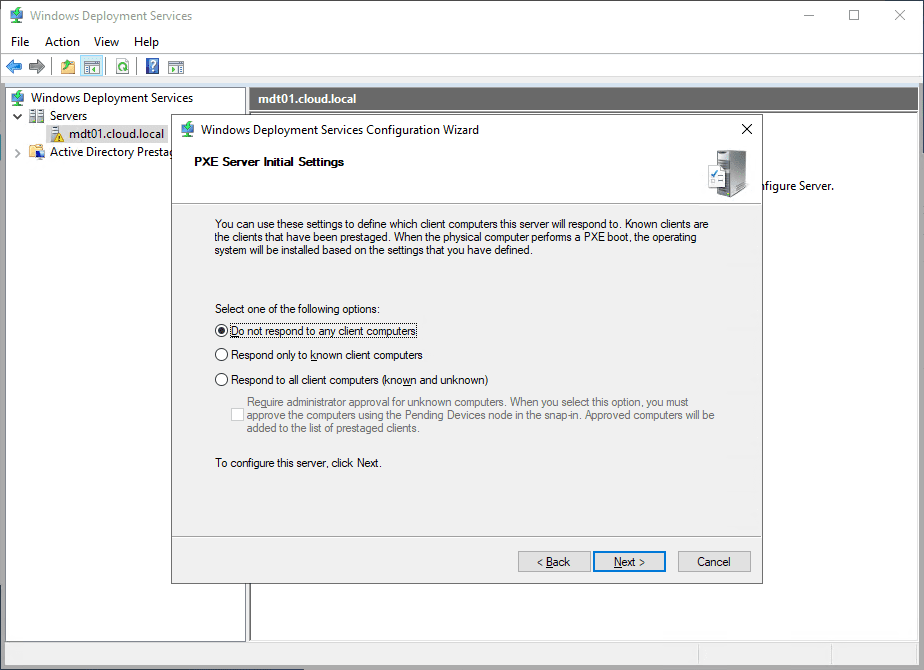Toggle the show/hide action pane icon
This screenshot has height=670, width=924.
coord(176,67)
